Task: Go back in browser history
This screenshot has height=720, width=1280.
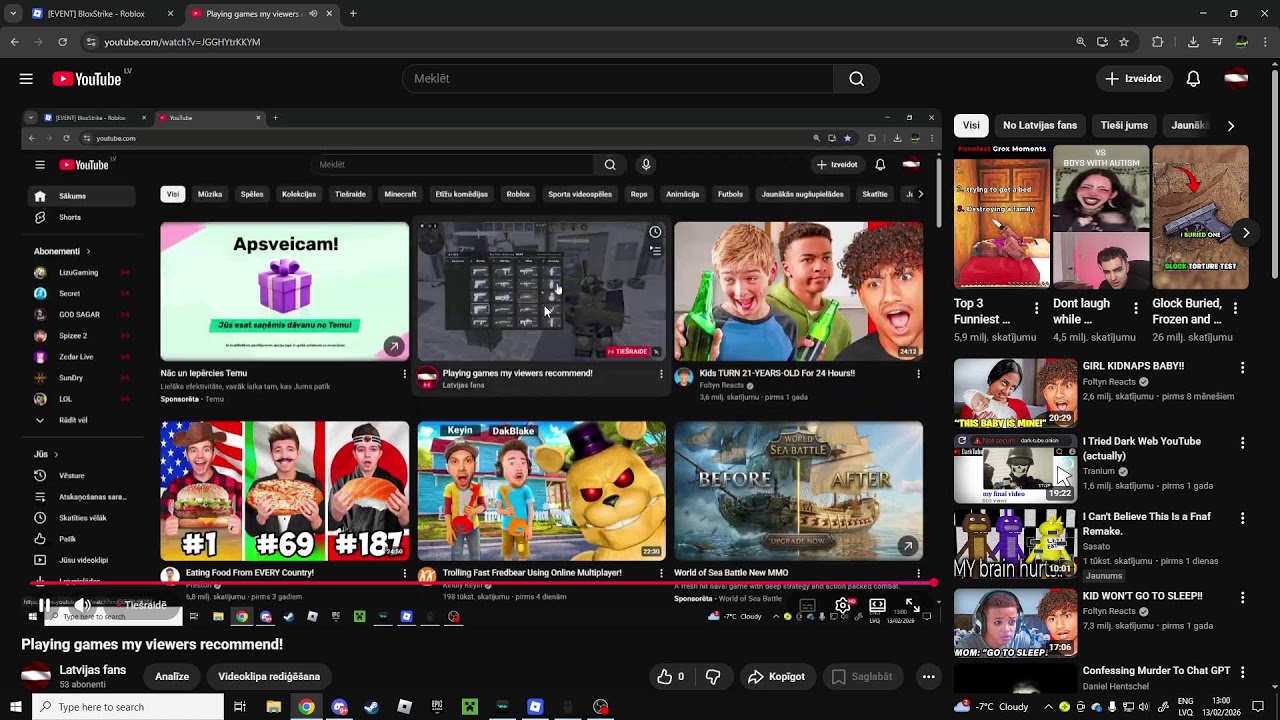Action: click(x=14, y=42)
